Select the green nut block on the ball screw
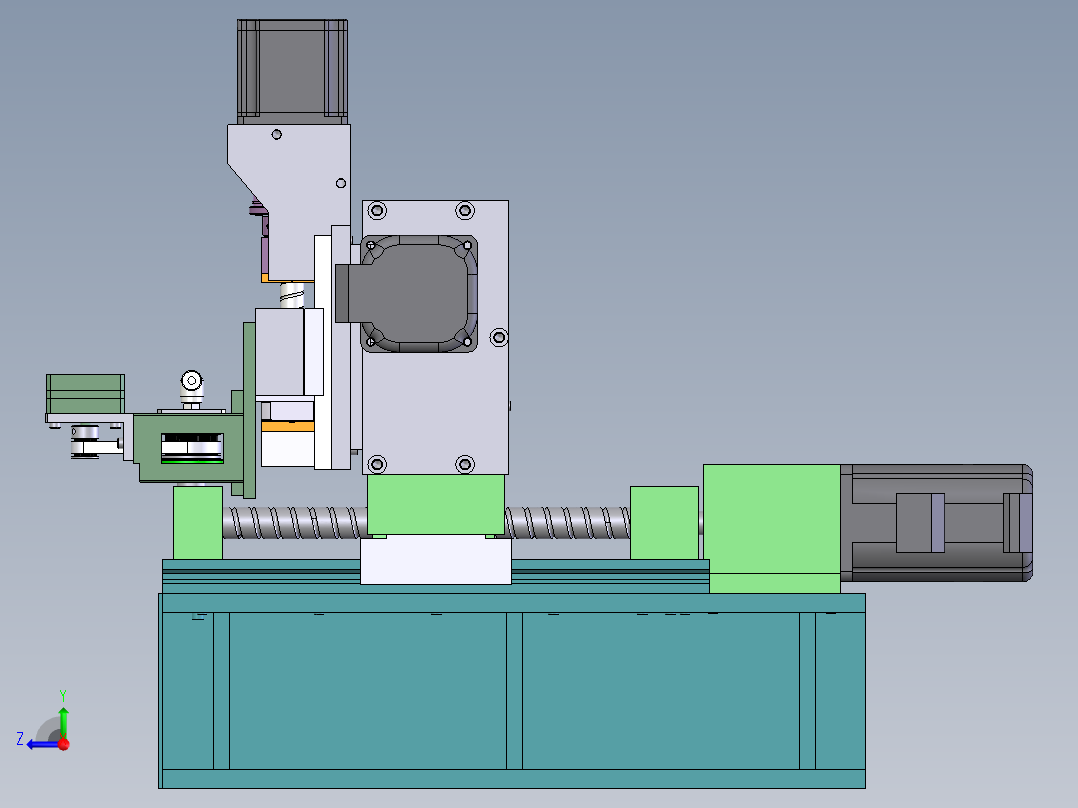The width and height of the screenshot is (1078, 808). (436, 505)
